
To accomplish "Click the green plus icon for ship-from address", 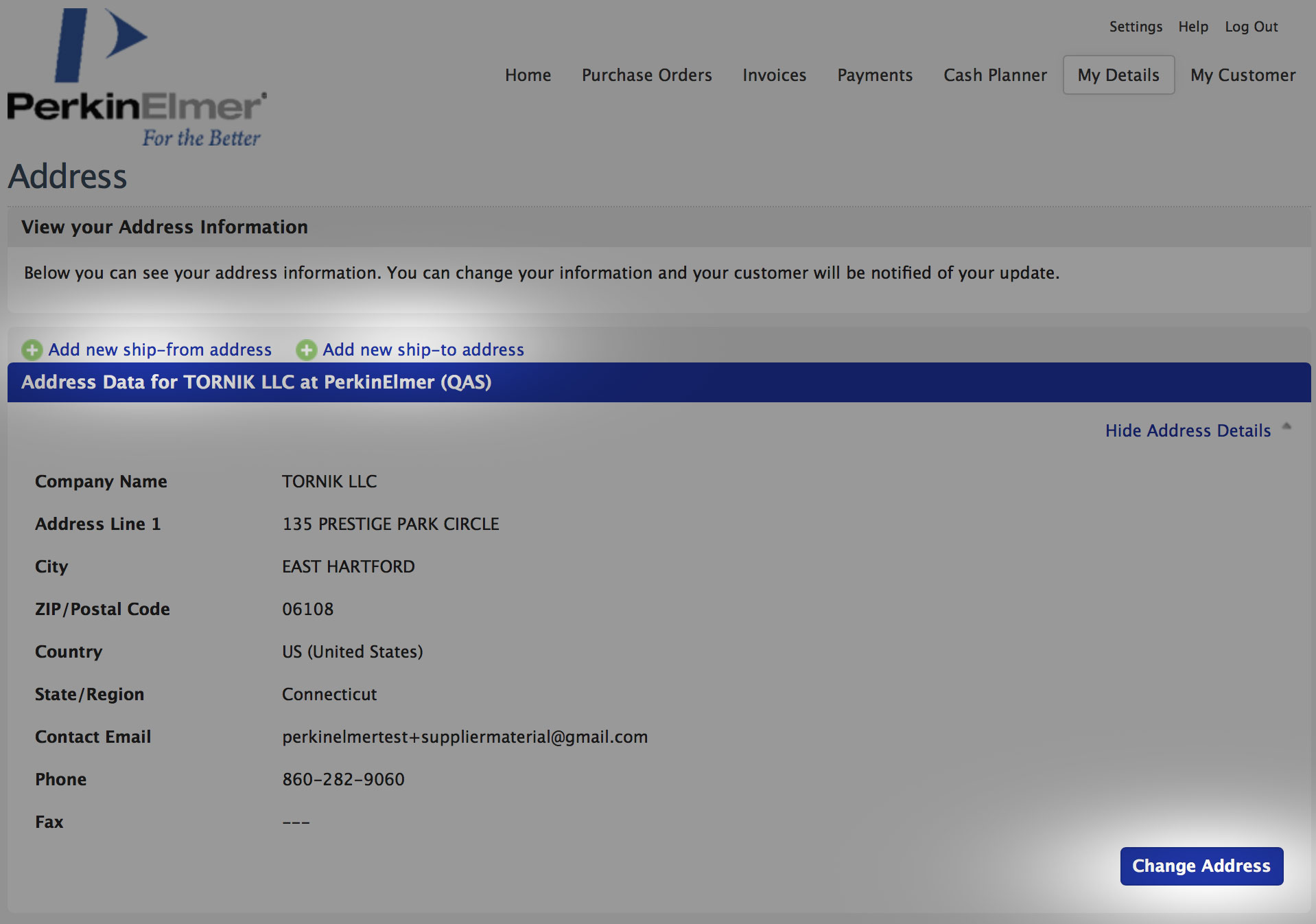I will click(32, 350).
